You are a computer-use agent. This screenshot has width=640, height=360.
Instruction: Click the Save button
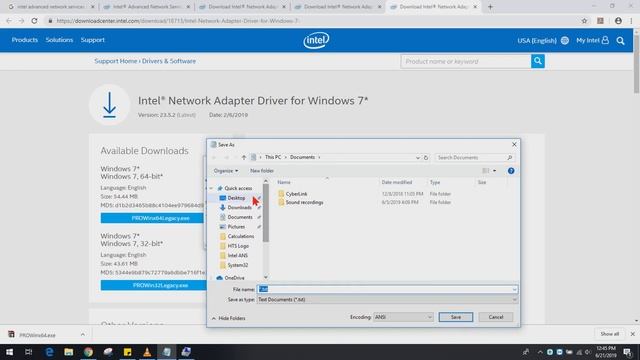[x=456, y=317]
